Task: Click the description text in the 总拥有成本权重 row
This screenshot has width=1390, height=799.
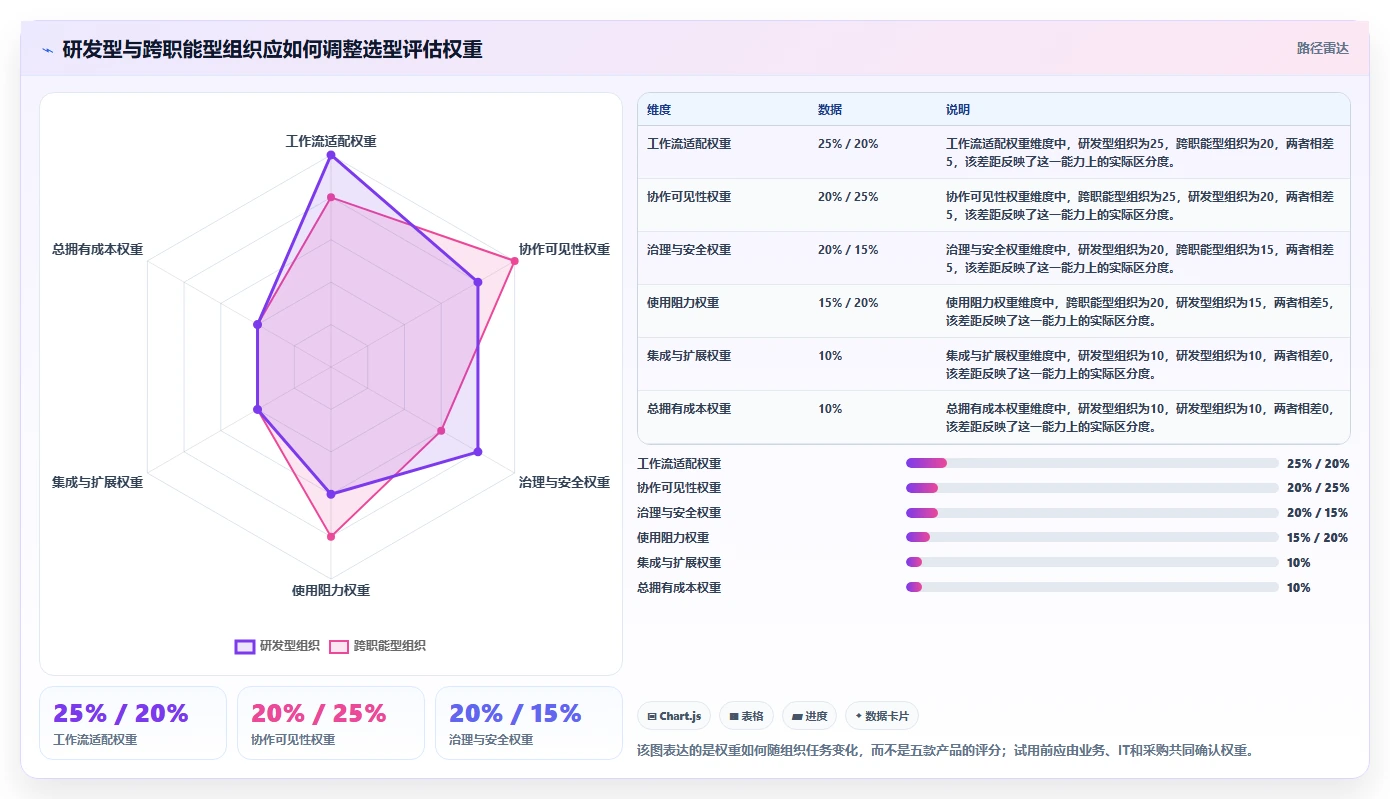Action: (1140, 417)
